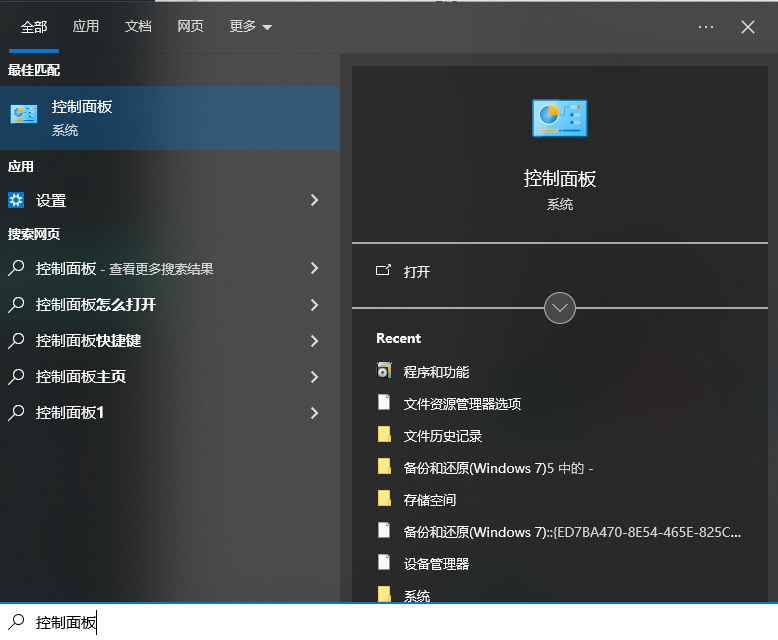Expand arrow next to 控制面板怎么打开
The image size is (778, 640).
point(314,305)
